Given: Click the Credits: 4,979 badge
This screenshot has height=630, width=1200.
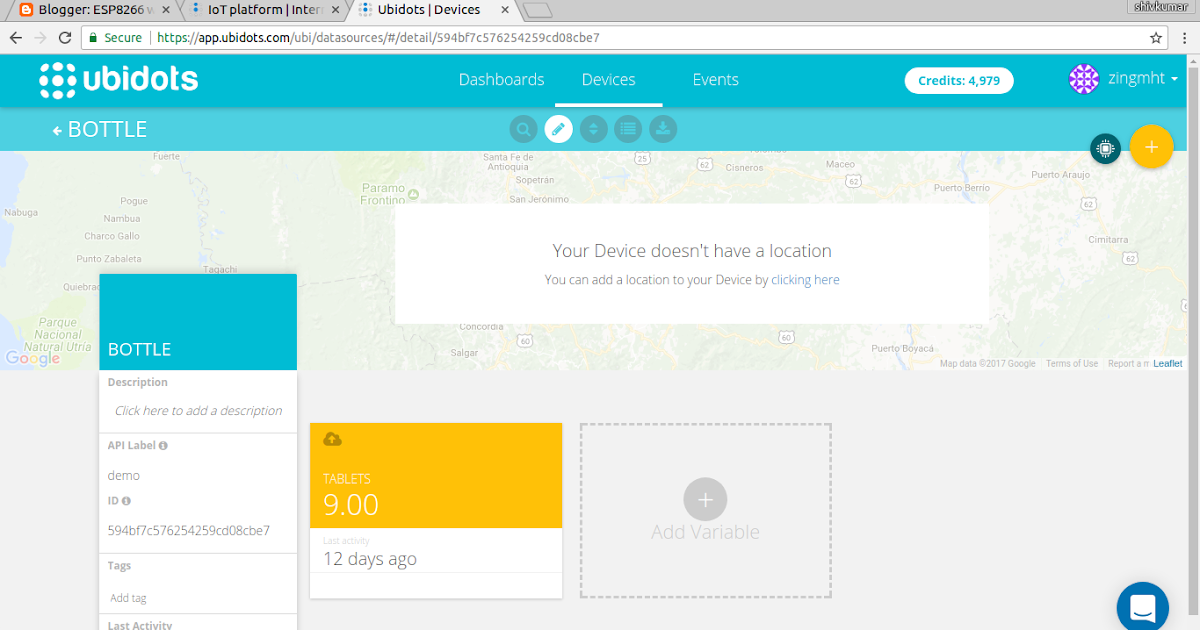Looking at the screenshot, I should point(959,80).
